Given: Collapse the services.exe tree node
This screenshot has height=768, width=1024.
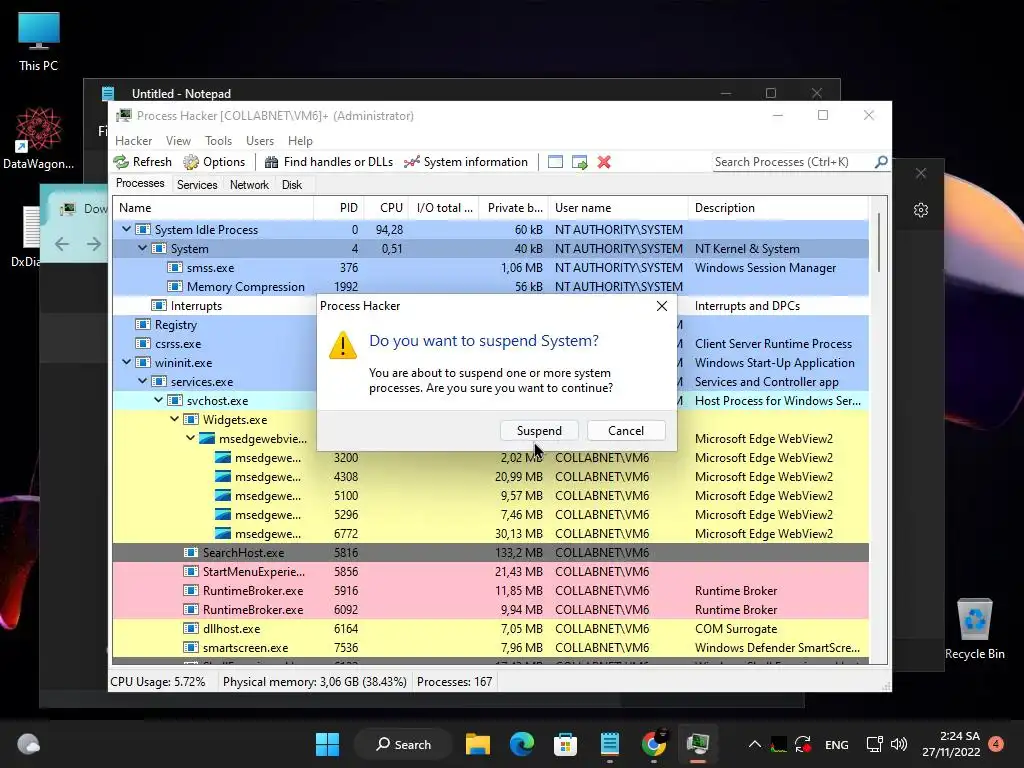Looking at the screenshot, I should click(142, 381).
